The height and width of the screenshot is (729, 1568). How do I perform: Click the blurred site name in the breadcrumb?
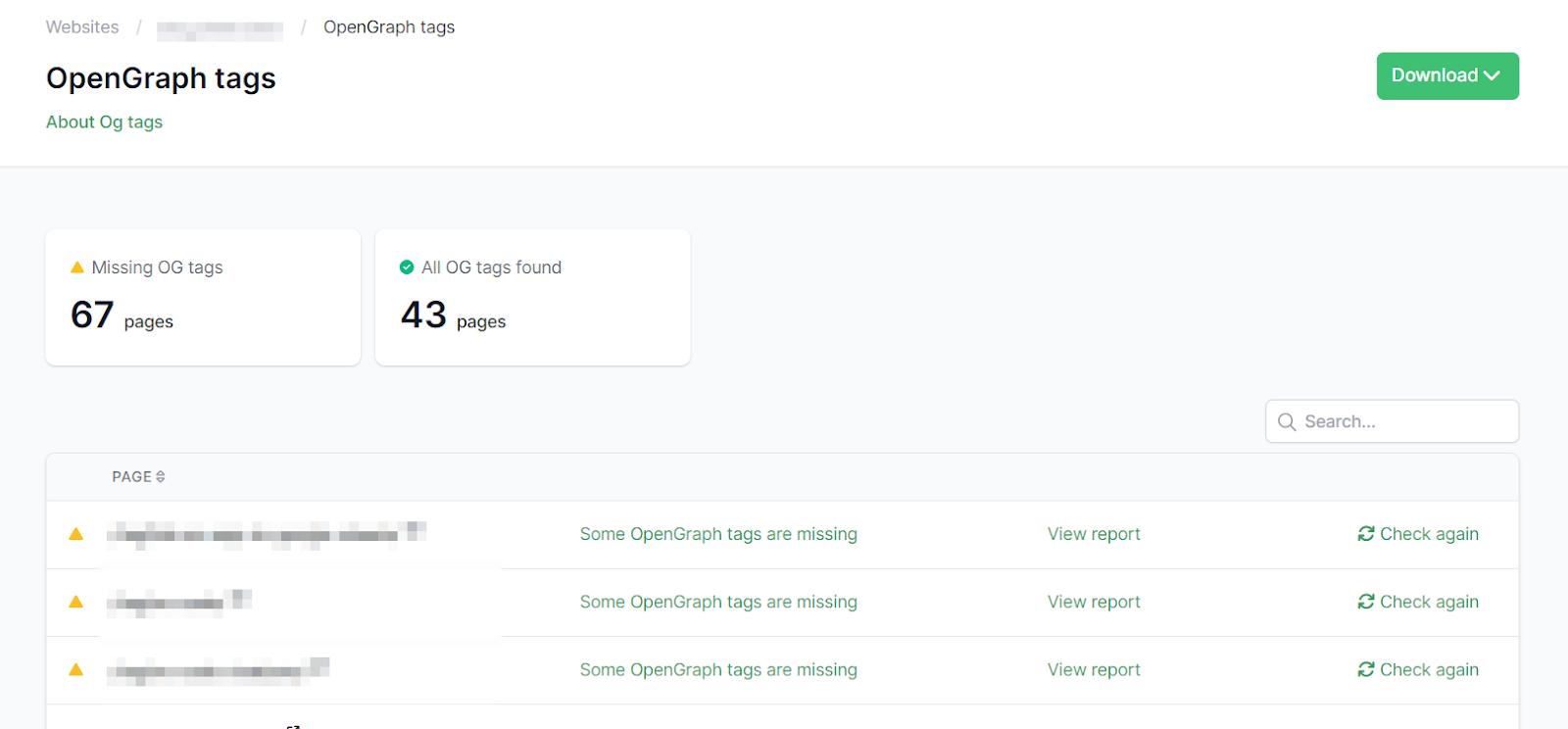[220, 30]
